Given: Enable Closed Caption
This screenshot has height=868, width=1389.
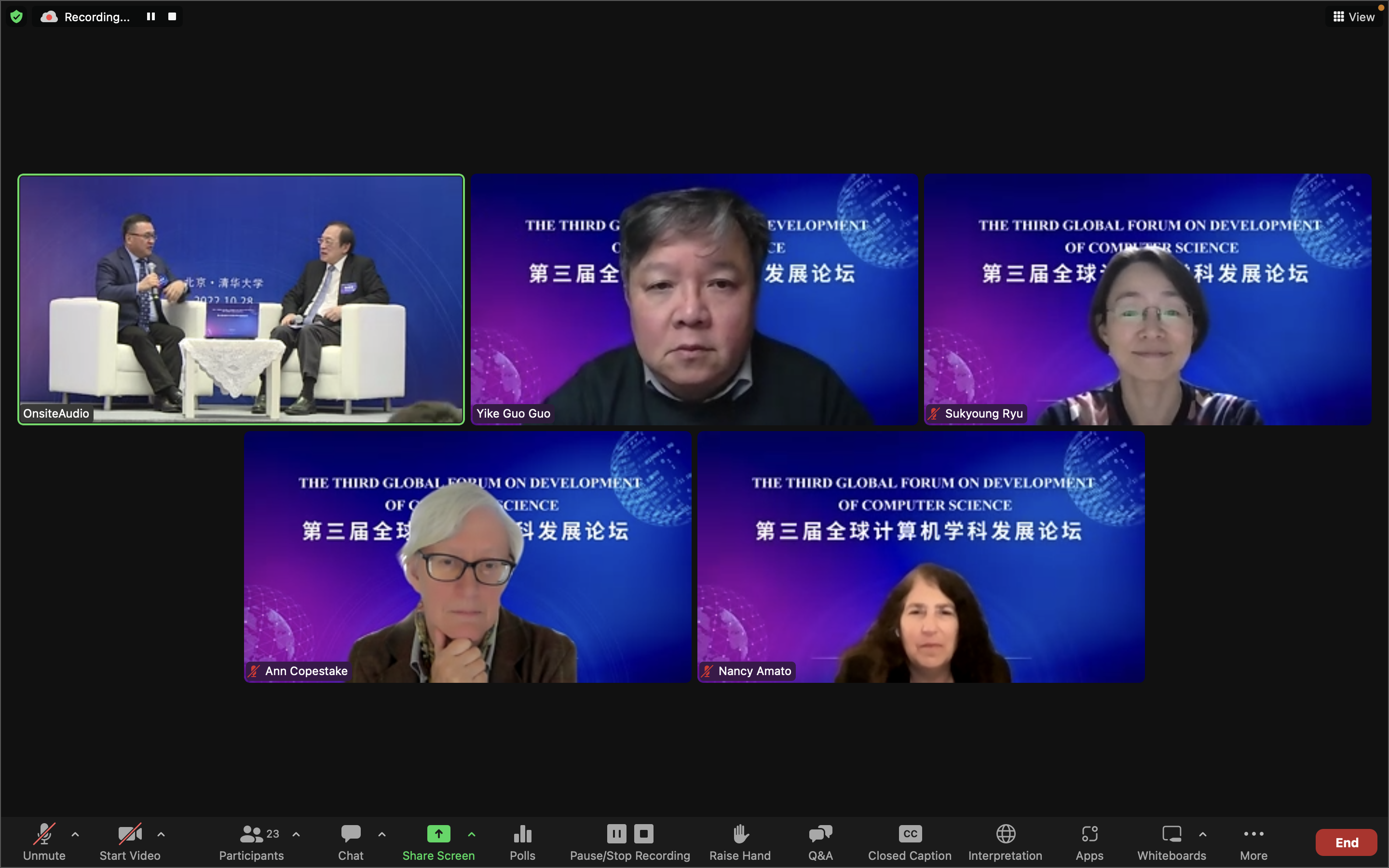Looking at the screenshot, I should pyautogui.click(x=909, y=841).
